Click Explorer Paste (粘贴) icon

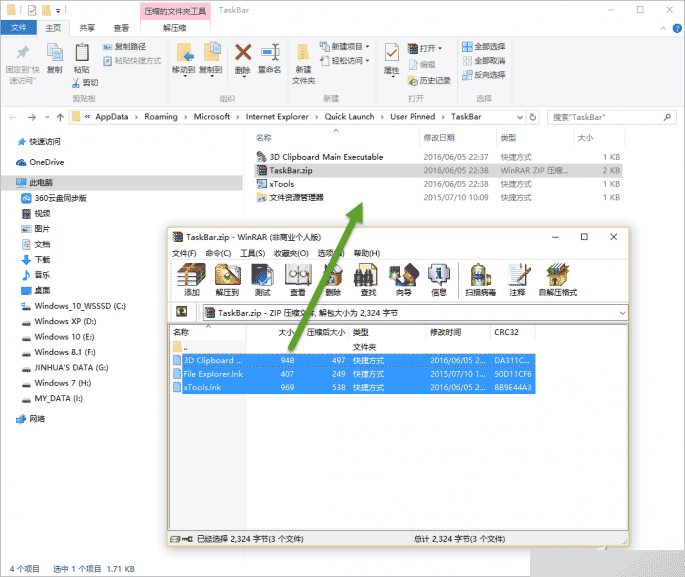tap(82, 52)
